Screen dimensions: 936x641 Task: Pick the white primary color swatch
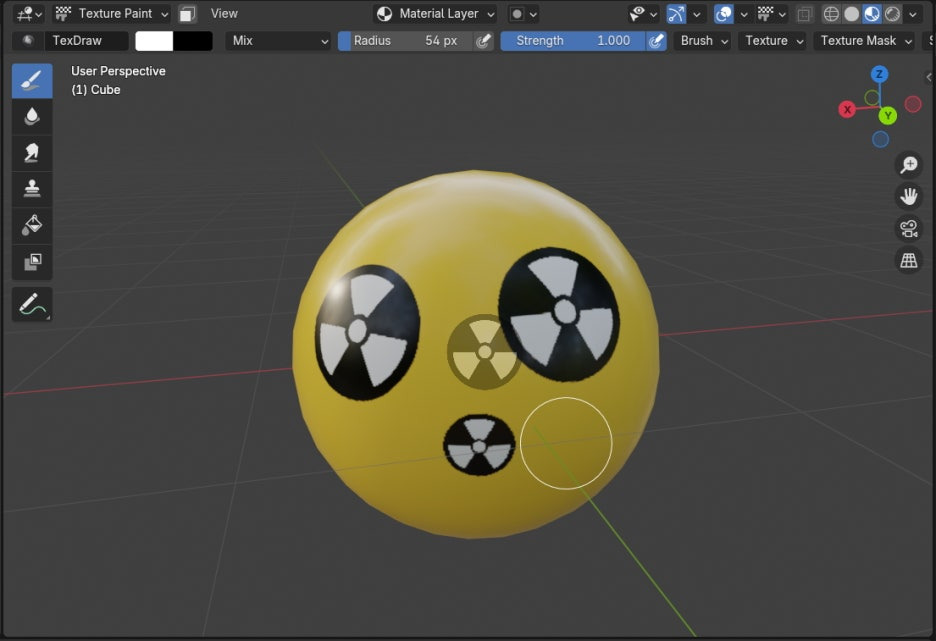click(154, 41)
